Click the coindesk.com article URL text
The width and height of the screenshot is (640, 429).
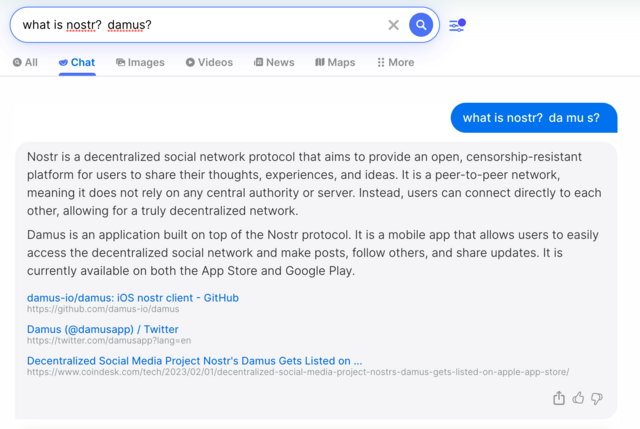click(298, 372)
